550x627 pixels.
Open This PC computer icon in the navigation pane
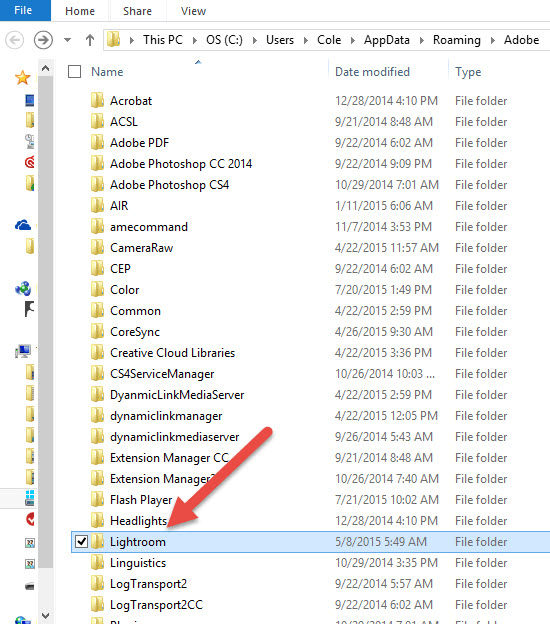(x=23, y=351)
